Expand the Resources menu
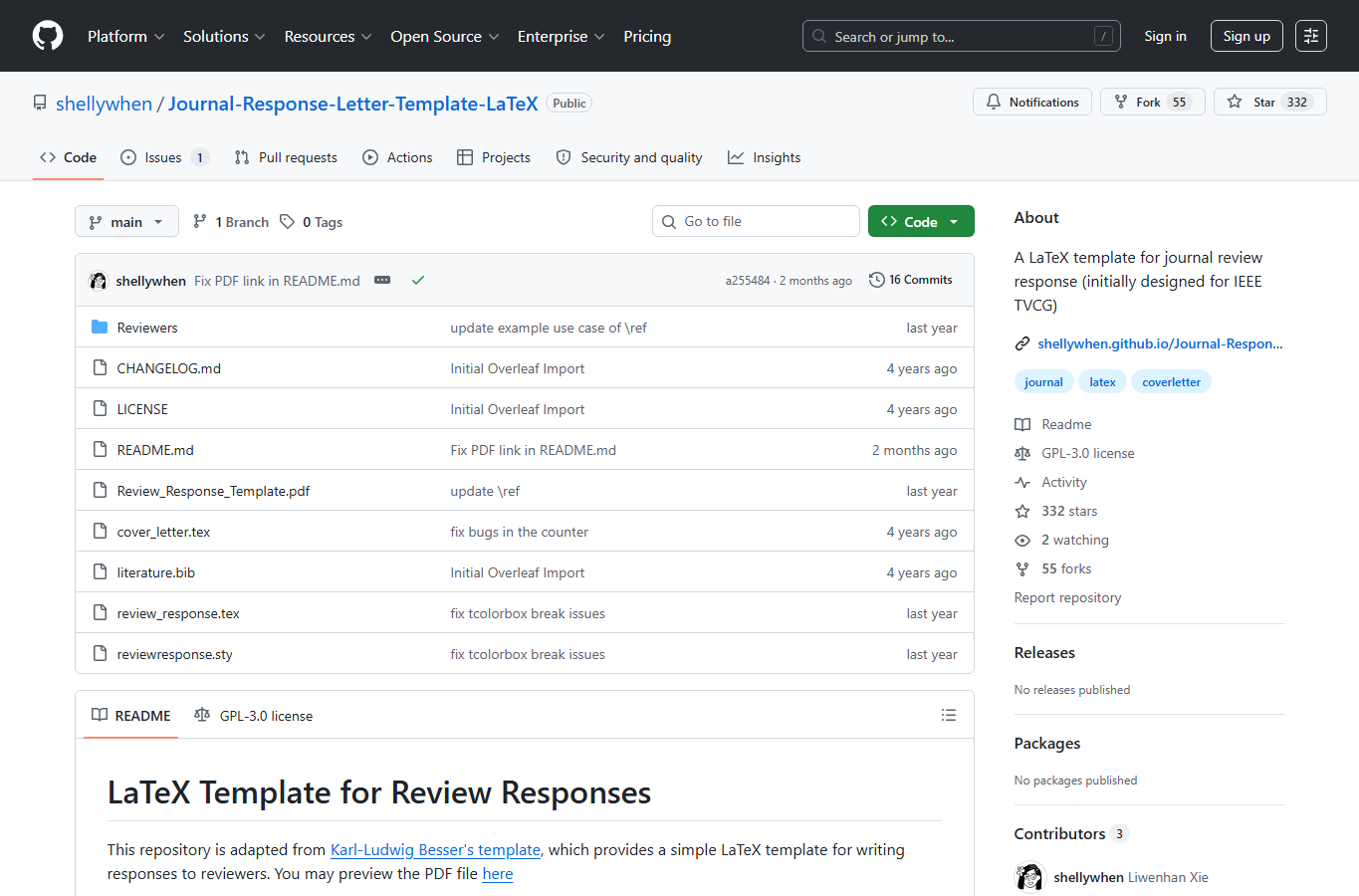 click(x=328, y=36)
